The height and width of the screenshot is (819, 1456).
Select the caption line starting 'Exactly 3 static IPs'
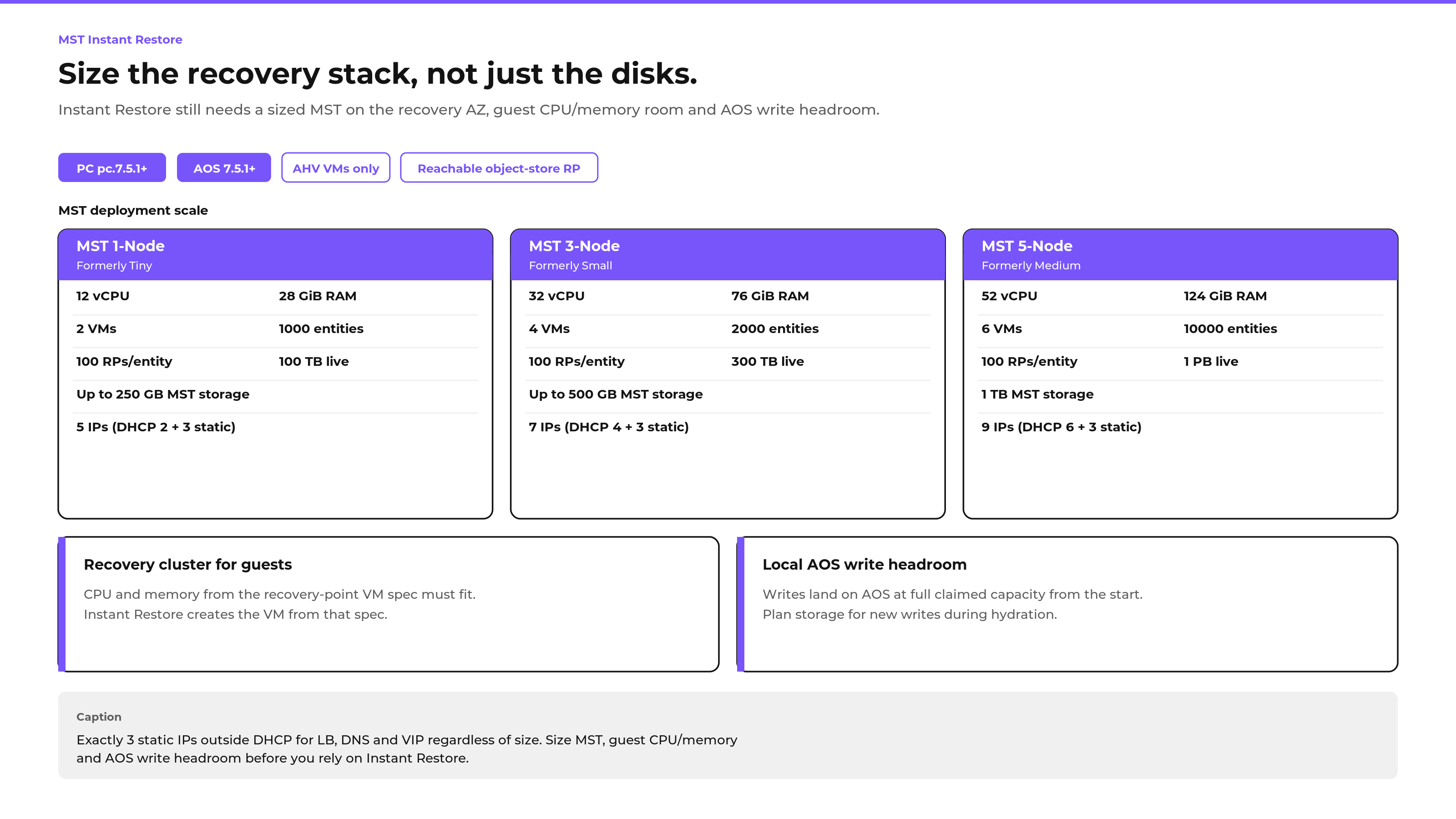pos(407,740)
